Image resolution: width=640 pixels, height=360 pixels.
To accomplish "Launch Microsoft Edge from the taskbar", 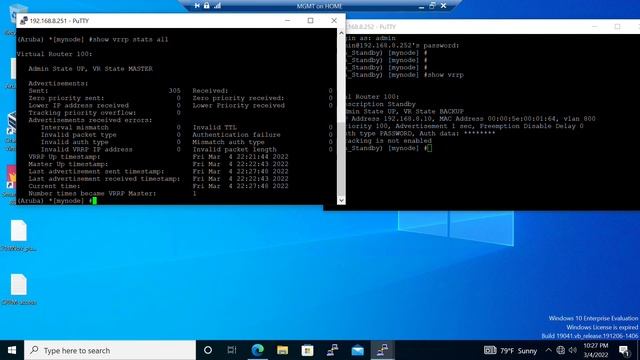I will [258, 350].
